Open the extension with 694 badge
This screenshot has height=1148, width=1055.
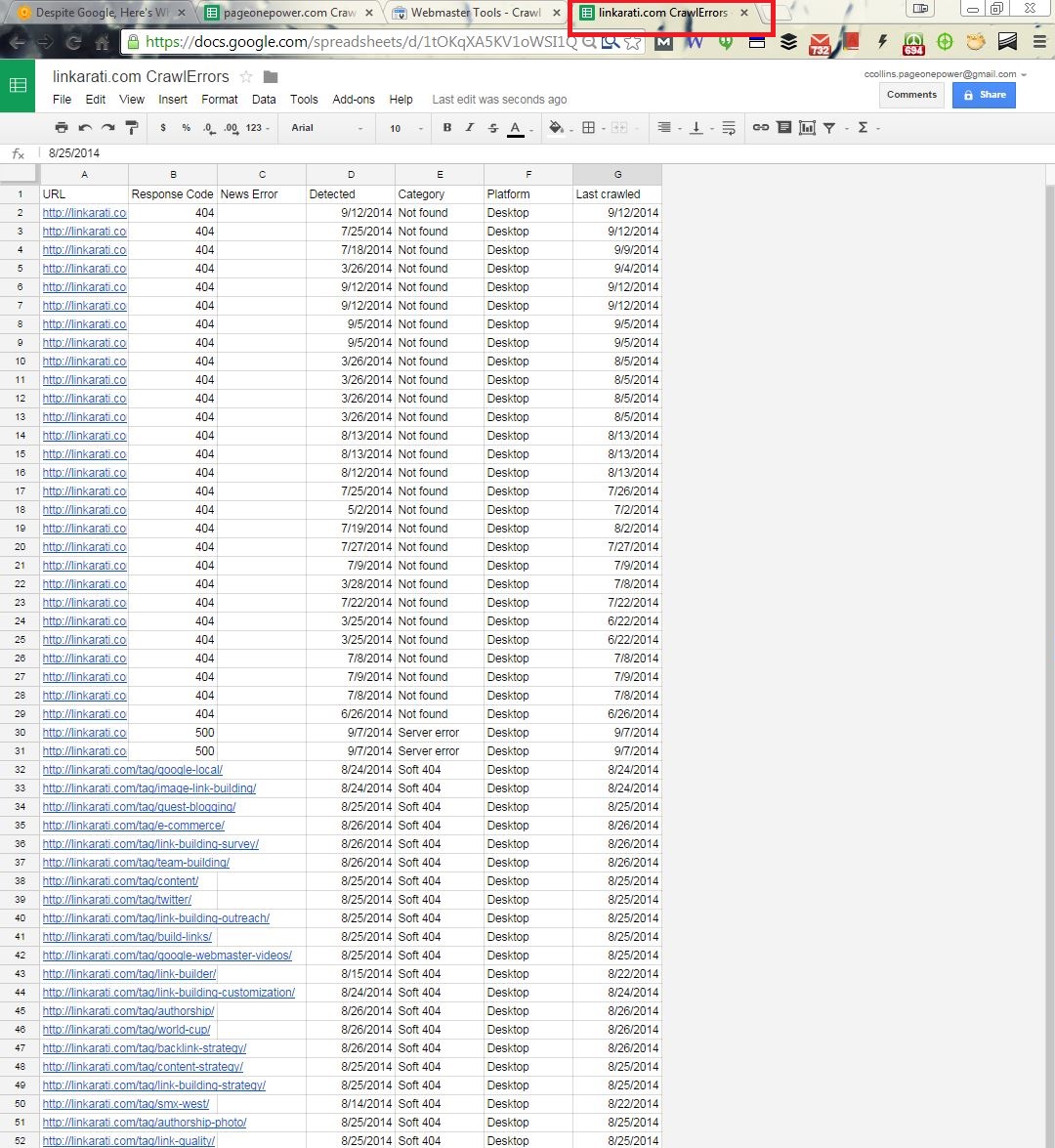(913, 43)
